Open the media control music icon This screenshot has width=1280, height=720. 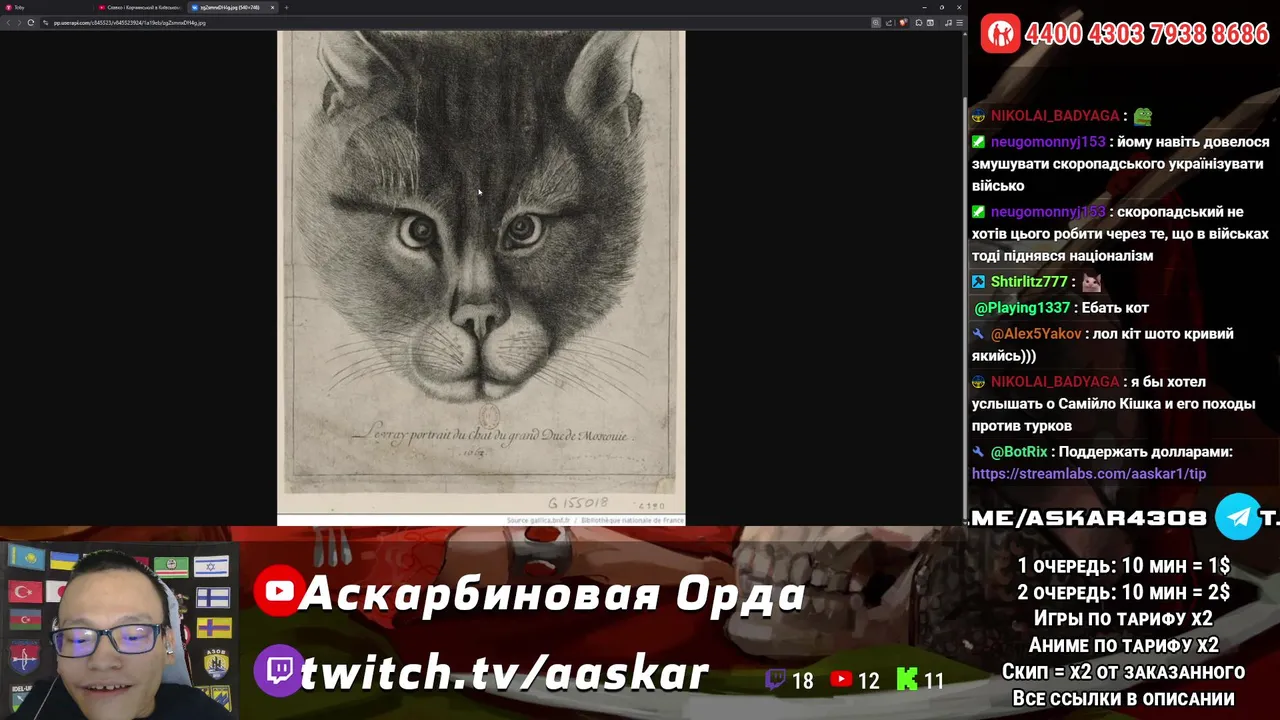click(948, 22)
